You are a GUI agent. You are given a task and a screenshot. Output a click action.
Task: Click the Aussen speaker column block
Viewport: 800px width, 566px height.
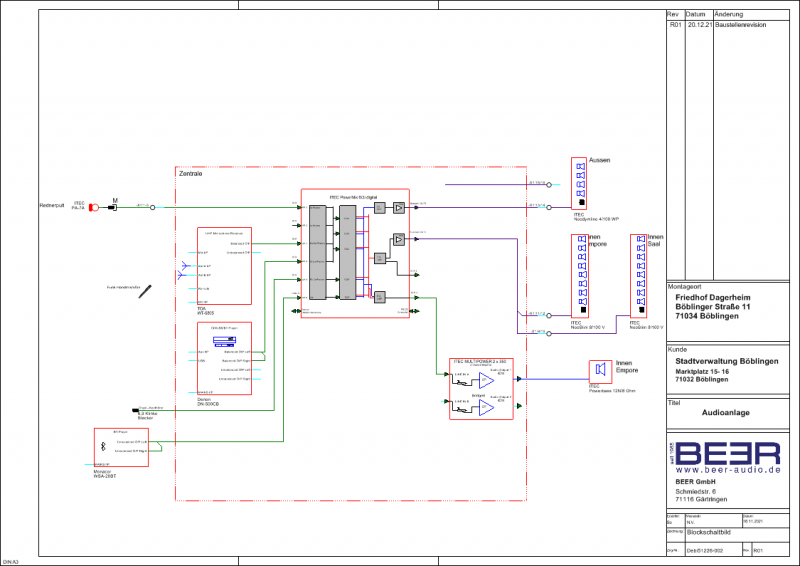point(578,183)
